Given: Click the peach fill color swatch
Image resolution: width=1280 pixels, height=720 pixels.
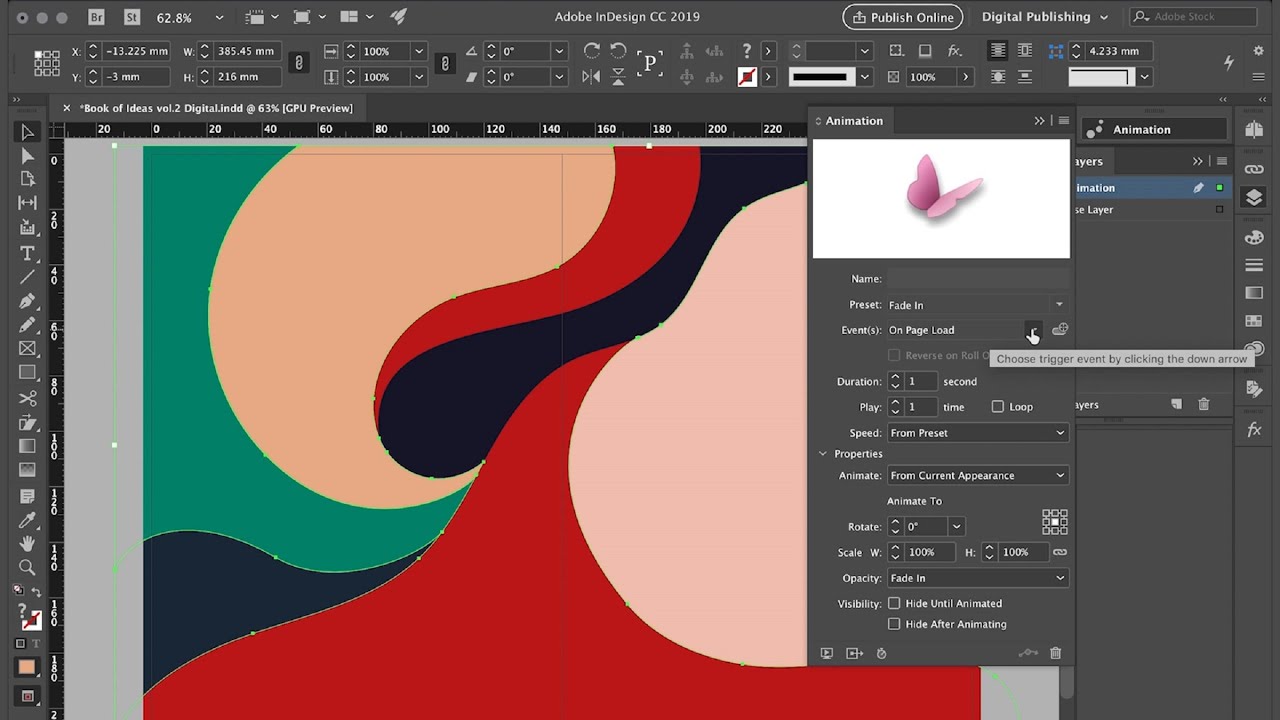Looking at the screenshot, I should tap(27, 667).
